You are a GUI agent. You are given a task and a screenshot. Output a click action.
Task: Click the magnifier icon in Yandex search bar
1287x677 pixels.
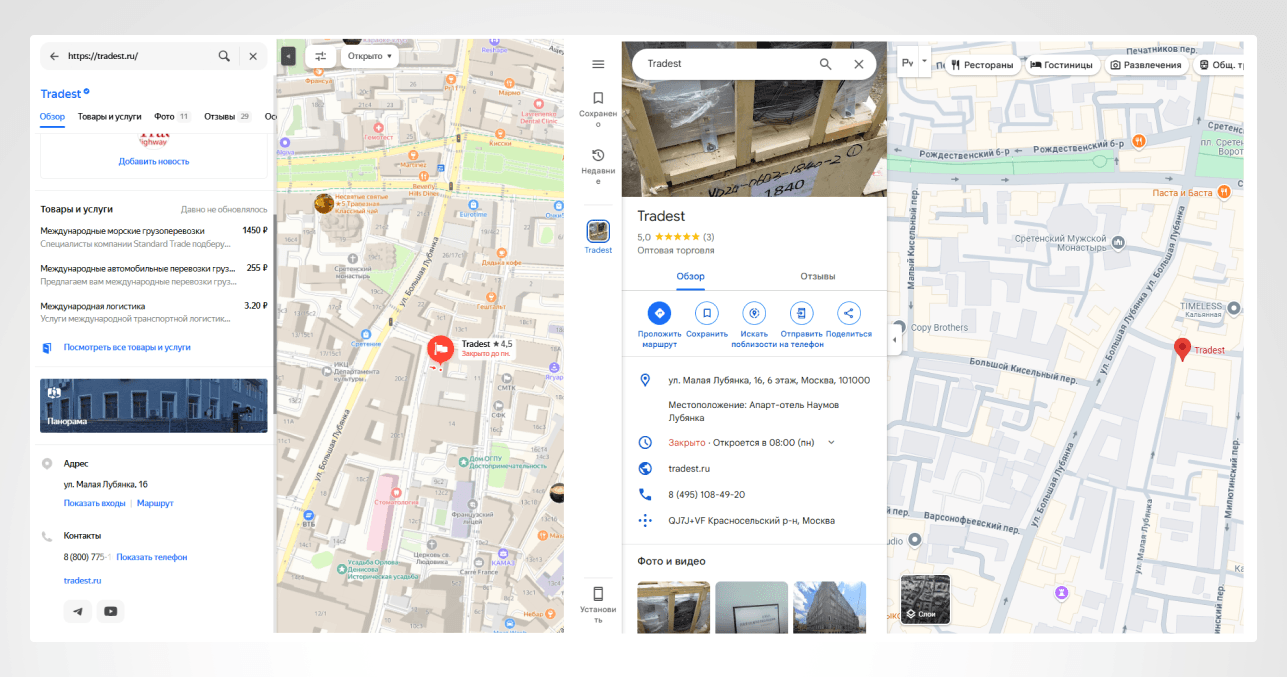point(224,57)
